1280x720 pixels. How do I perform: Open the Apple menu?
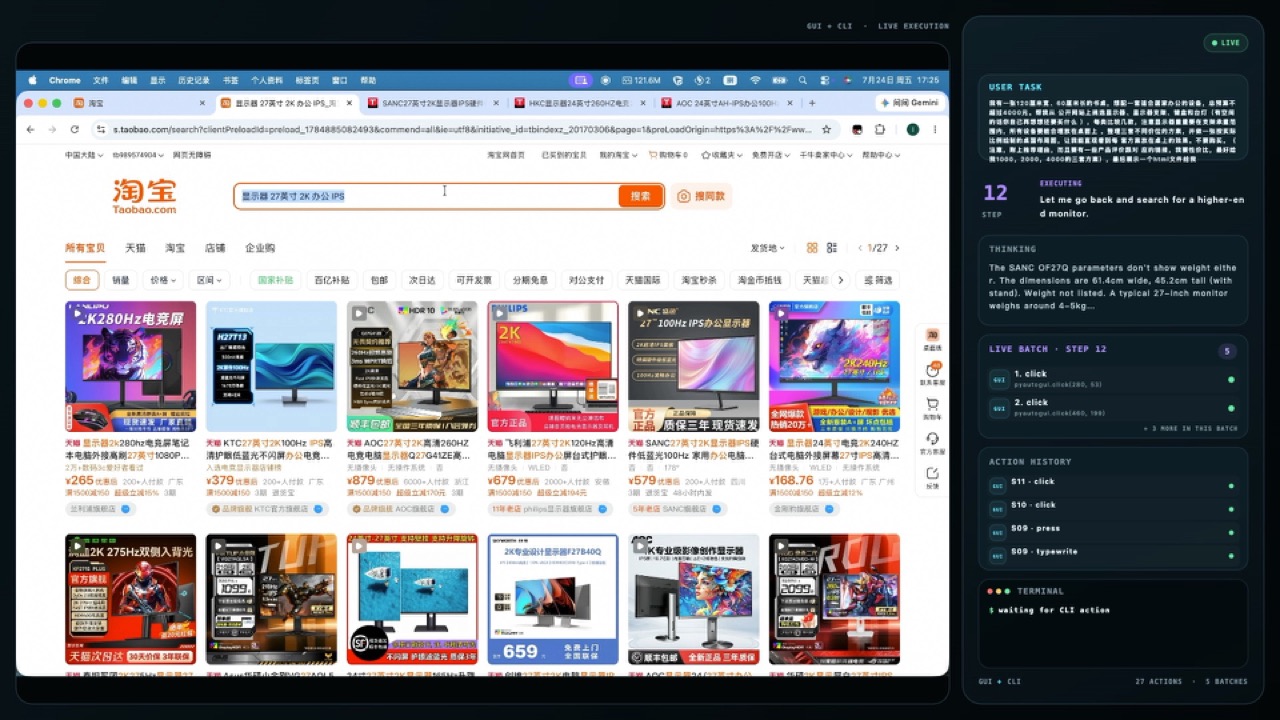32,80
